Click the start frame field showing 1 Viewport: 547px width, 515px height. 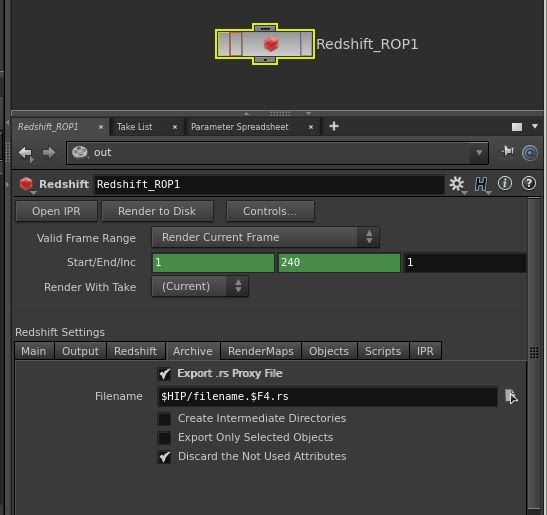(x=213, y=262)
